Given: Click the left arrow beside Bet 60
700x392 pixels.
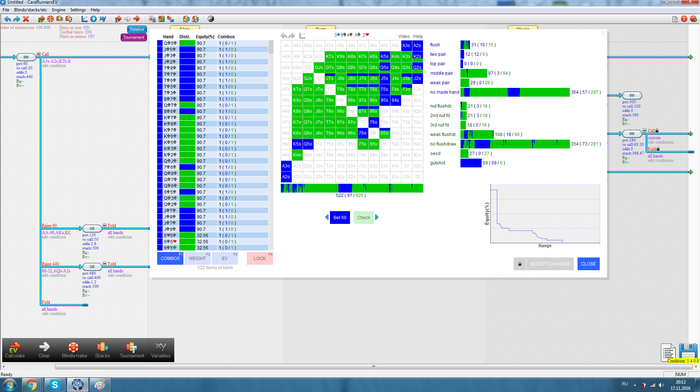Looking at the screenshot, I should coord(327,217).
